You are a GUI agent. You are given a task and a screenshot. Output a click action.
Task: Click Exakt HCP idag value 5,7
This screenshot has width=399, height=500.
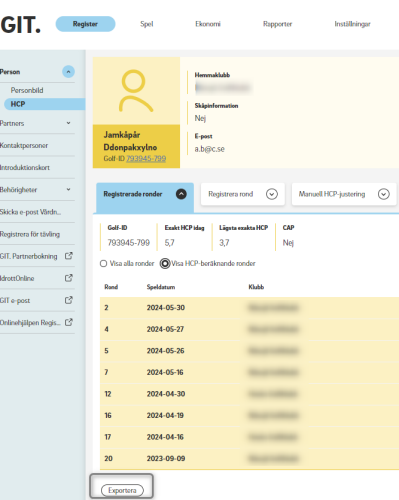point(169,243)
